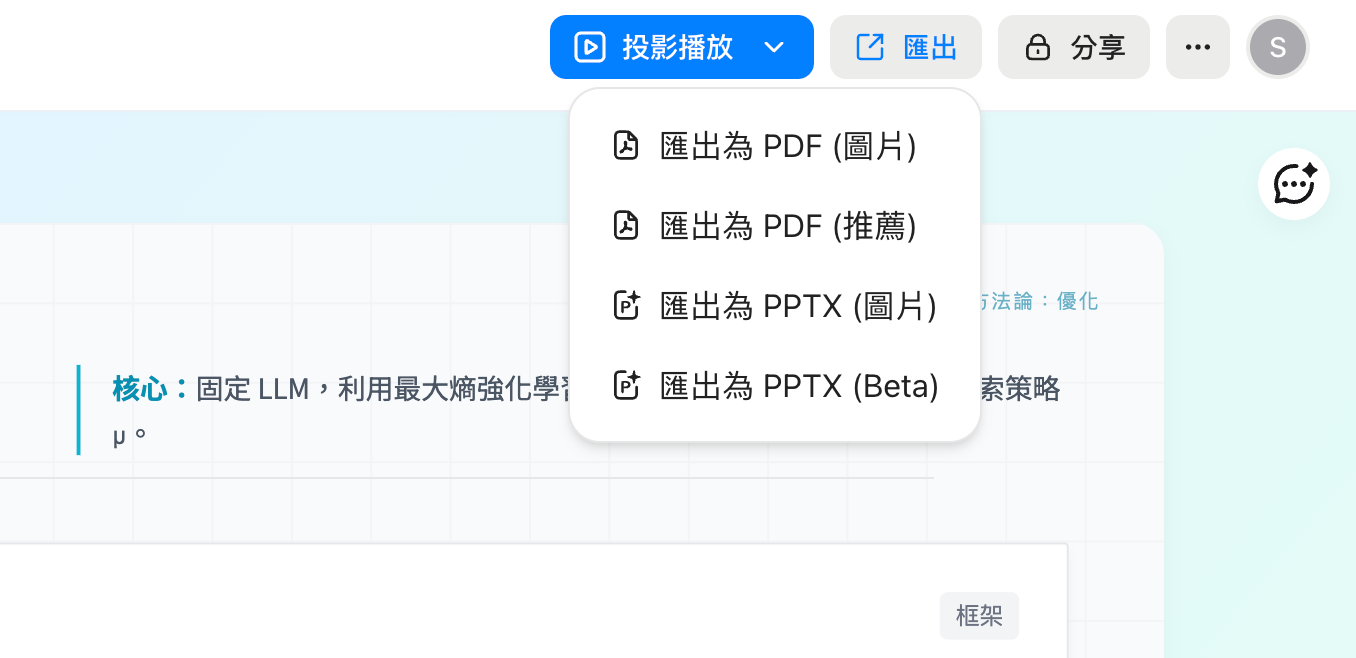Click the PDF icon beside 匯出為 PDF (圖片)
The width and height of the screenshot is (1356, 658).
click(626, 145)
